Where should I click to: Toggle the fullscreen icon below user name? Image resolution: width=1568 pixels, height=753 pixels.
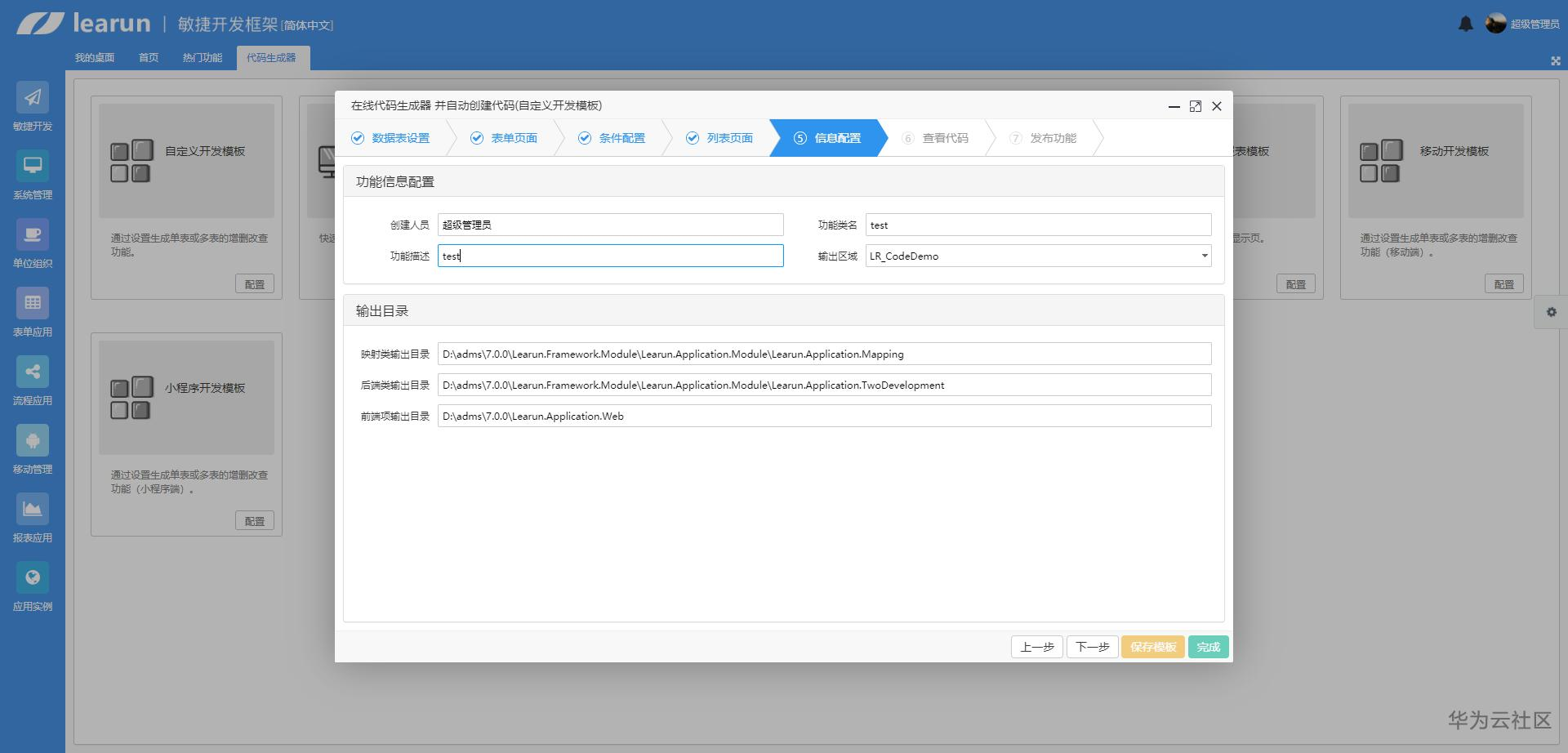pyautogui.click(x=1556, y=60)
